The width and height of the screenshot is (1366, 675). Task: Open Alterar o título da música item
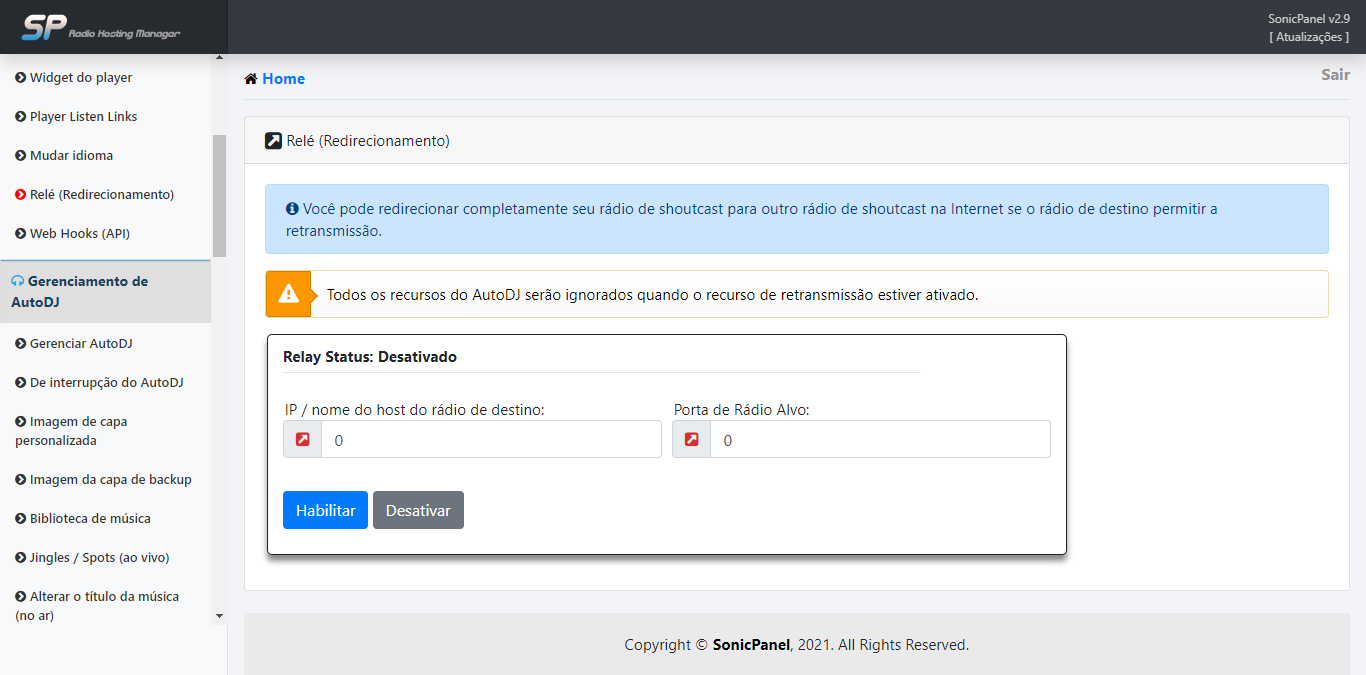(x=97, y=606)
